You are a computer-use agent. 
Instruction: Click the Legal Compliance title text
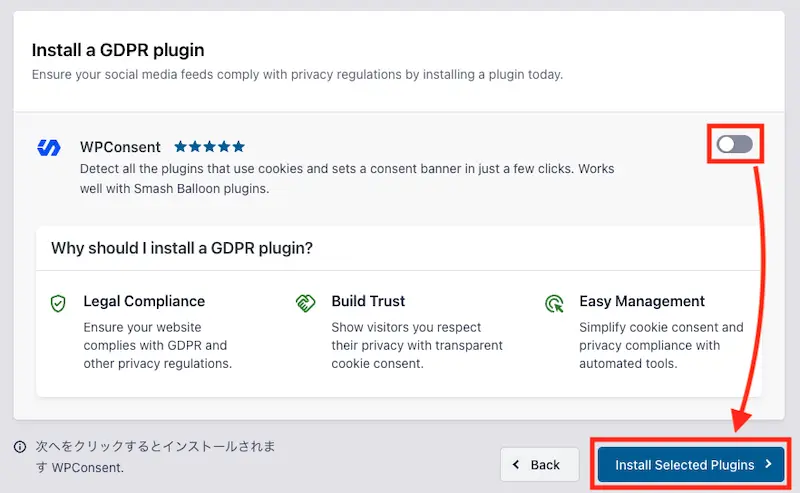tap(144, 301)
